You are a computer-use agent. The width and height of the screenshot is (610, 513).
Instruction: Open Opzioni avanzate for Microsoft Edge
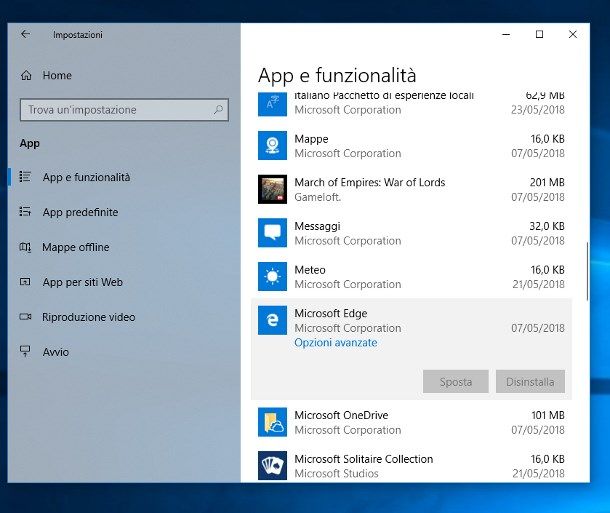tap(336, 343)
